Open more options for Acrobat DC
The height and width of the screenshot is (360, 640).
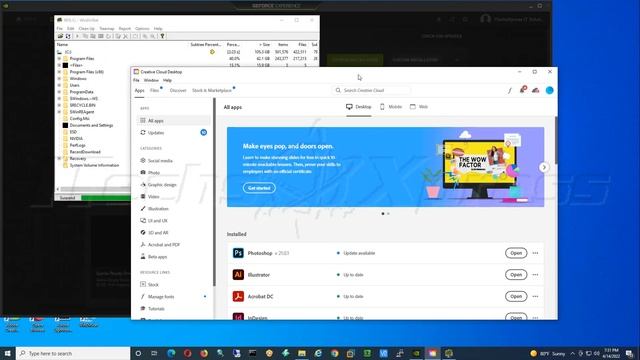point(535,296)
